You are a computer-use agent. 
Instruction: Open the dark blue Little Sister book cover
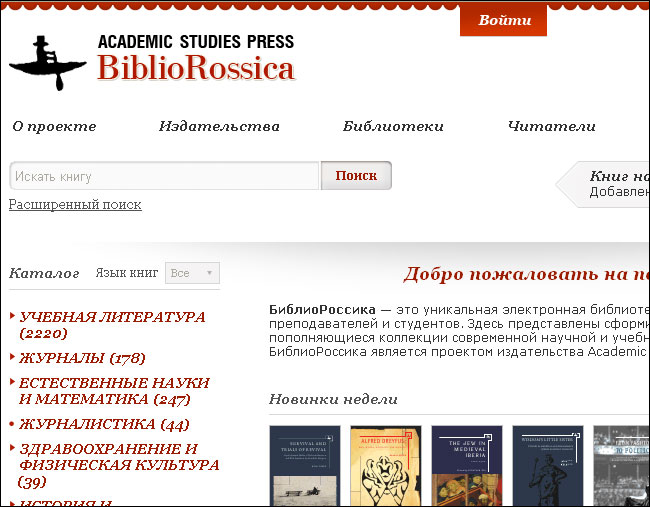[x=548, y=466]
